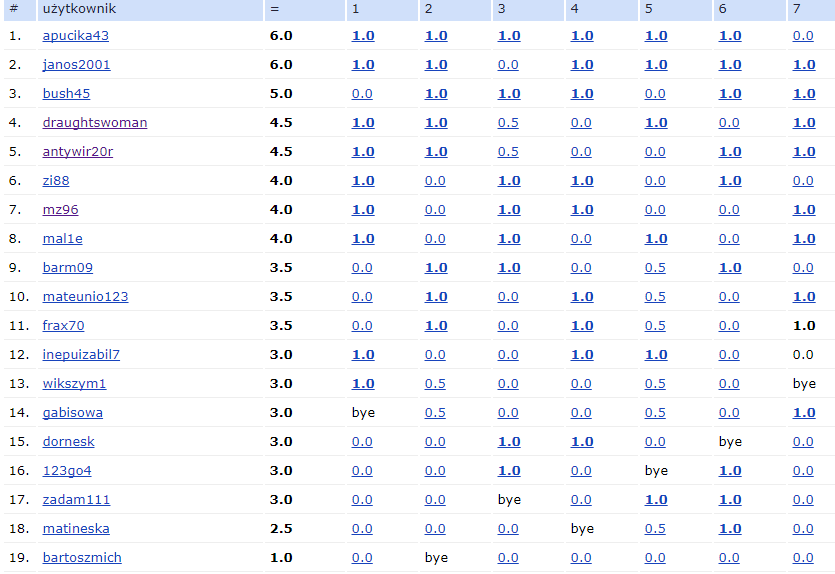Viewport: 835px width, 574px height.
Task: Open matineska user link
Action: pyautogui.click(x=76, y=529)
